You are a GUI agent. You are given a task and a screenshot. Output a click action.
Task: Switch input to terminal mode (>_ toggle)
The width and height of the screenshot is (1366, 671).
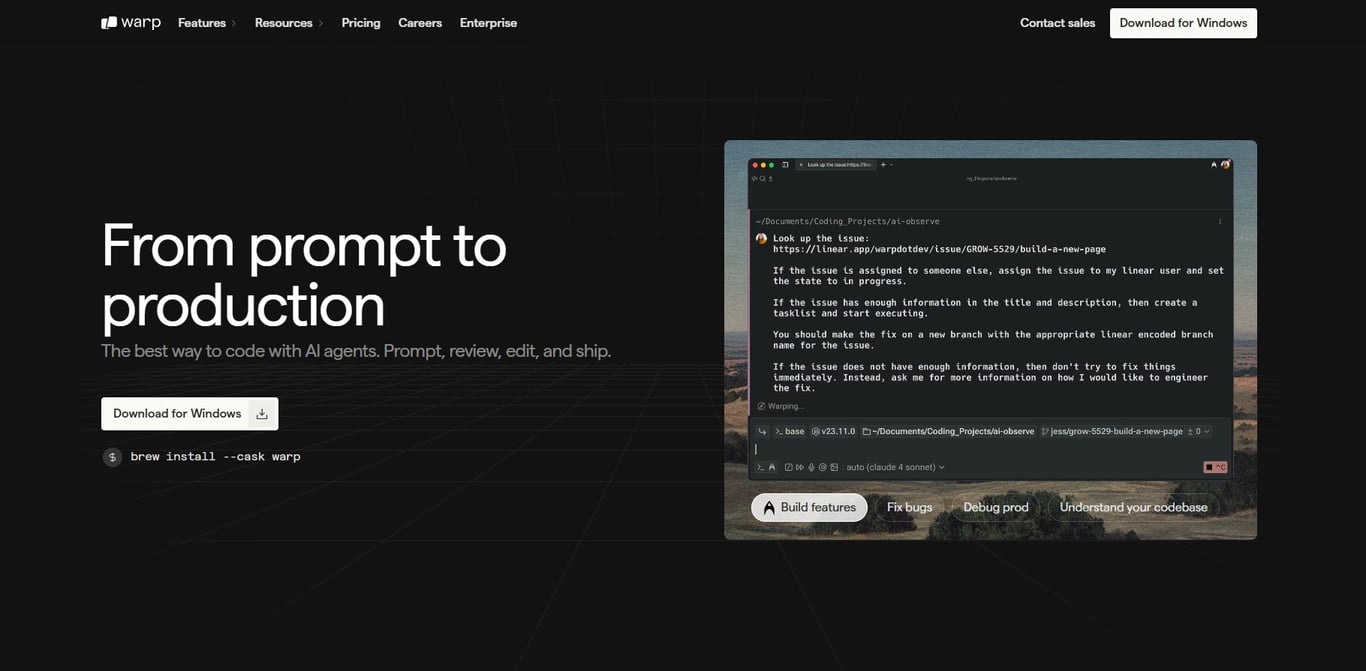[x=760, y=467]
